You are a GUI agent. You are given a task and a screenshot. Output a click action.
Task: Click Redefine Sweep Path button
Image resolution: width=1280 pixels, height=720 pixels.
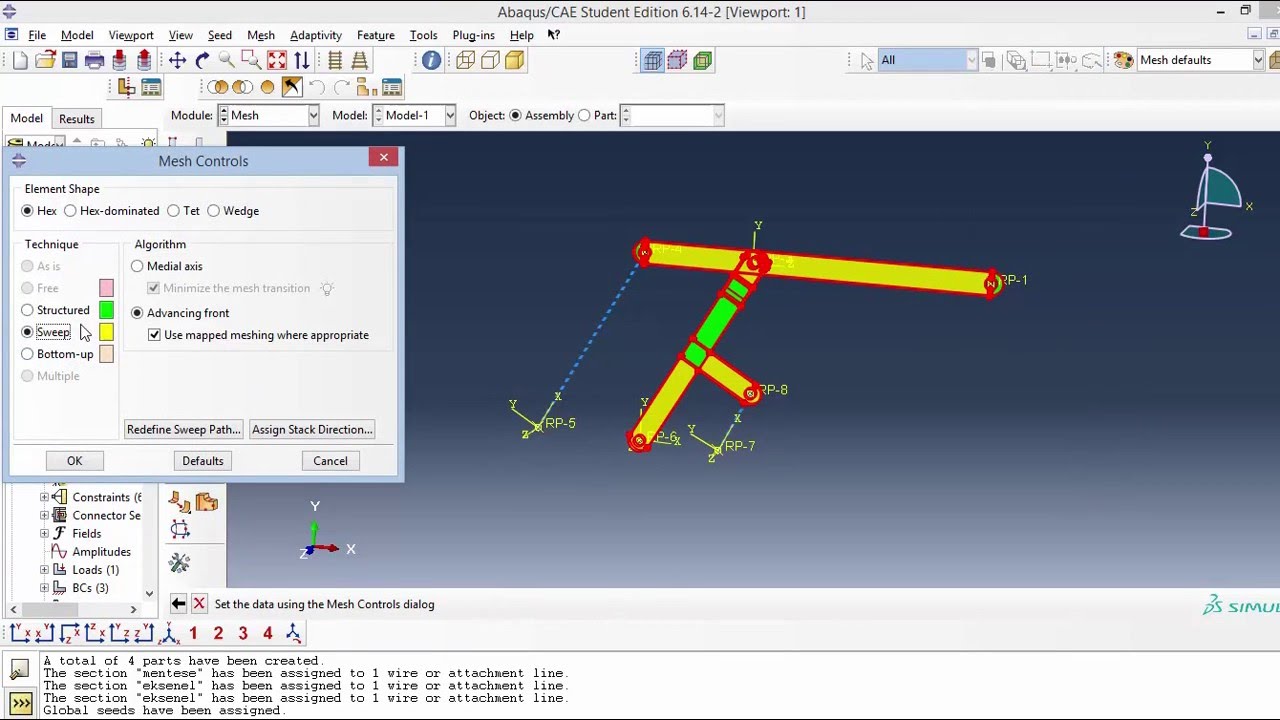pos(183,429)
